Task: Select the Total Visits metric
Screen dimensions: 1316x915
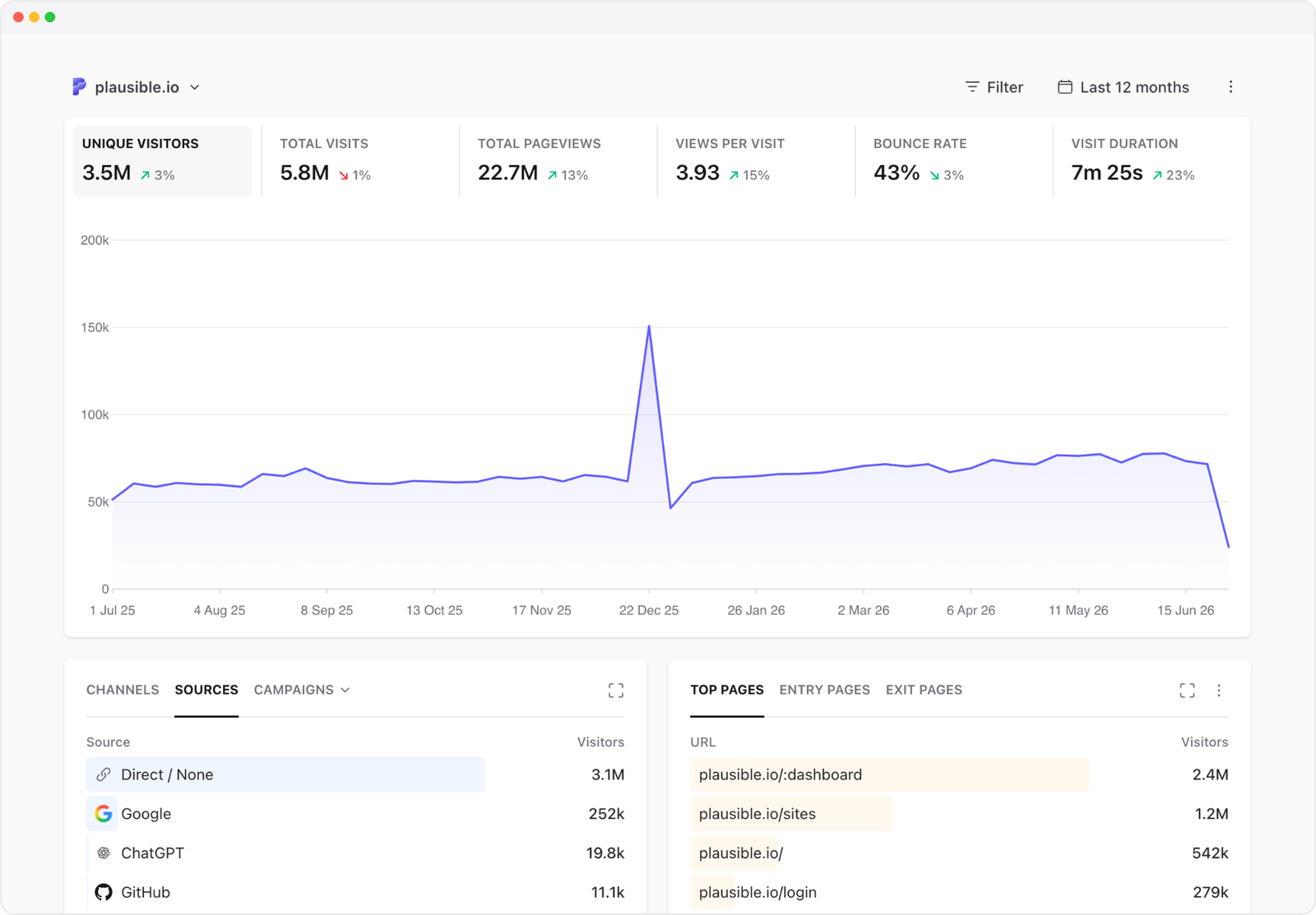Action: (x=360, y=160)
